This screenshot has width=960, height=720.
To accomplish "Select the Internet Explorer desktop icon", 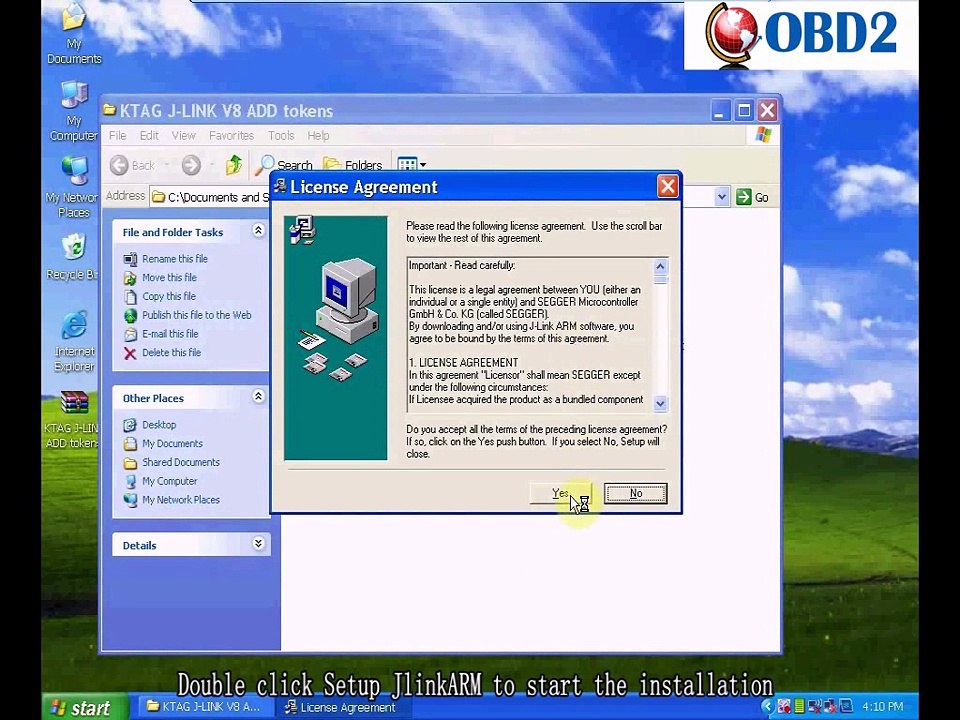I will pos(74,340).
